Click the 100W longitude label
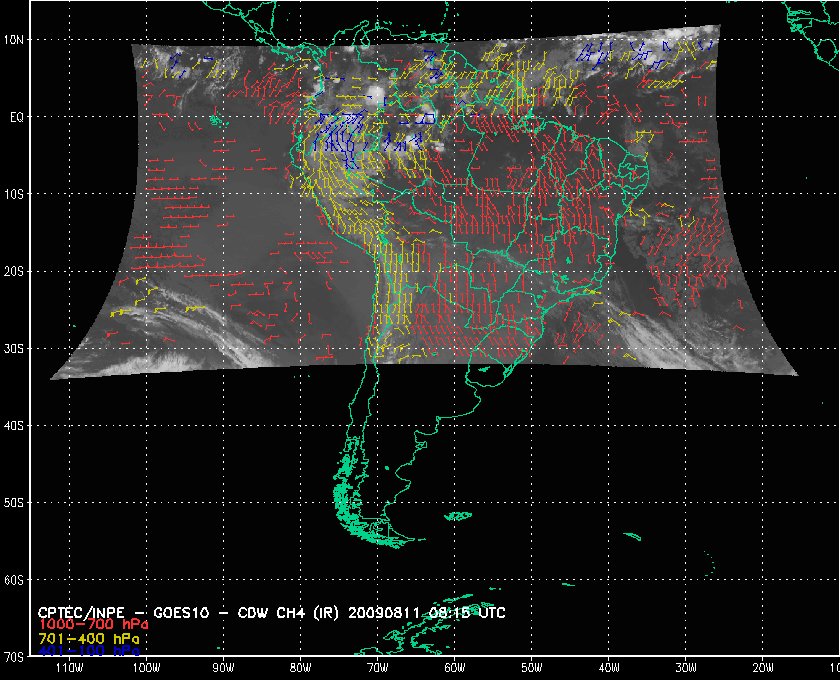The width and height of the screenshot is (840, 680). (x=146, y=668)
